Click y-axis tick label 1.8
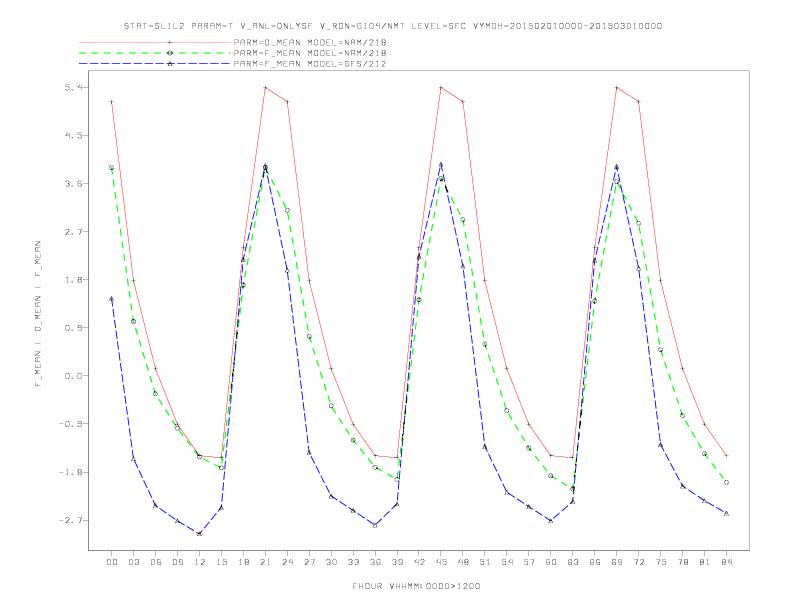The height and width of the screenshot is (612, 792). (73, 280)
